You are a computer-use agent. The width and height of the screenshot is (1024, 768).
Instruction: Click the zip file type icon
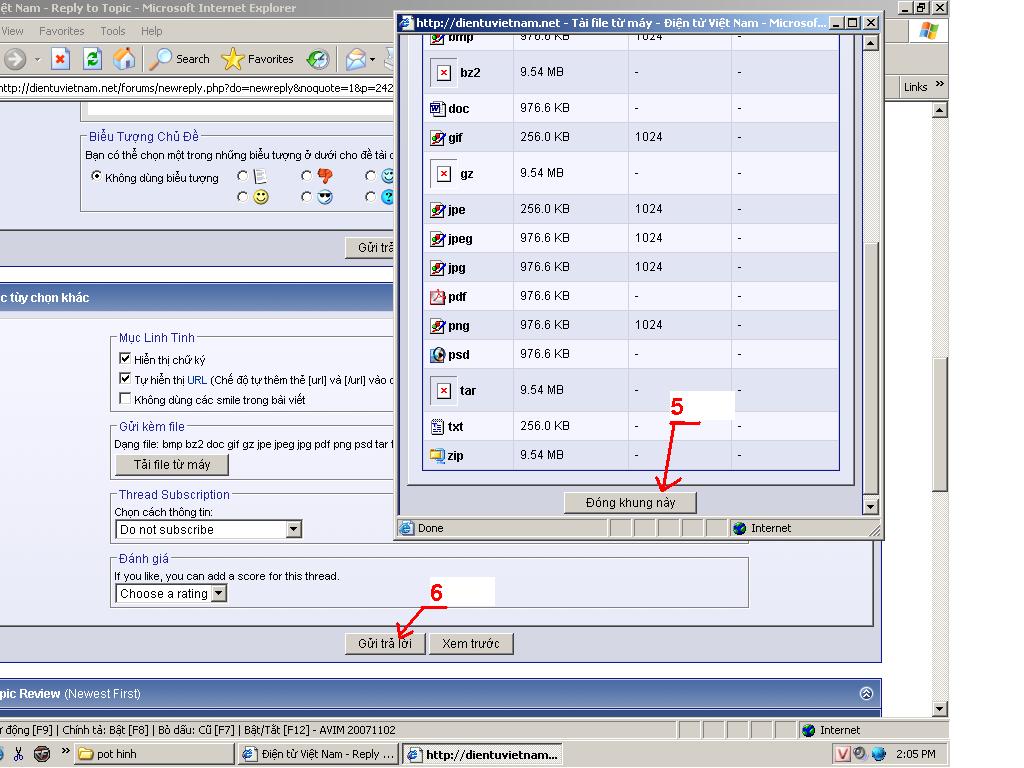pyautogui.click(x=438, y=455)
